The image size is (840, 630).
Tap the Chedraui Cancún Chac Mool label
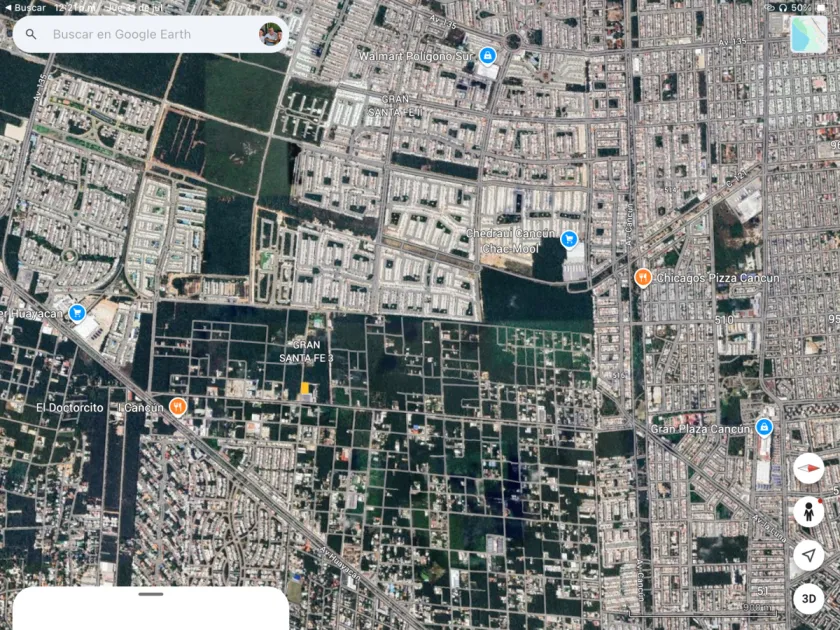(510, 241)
